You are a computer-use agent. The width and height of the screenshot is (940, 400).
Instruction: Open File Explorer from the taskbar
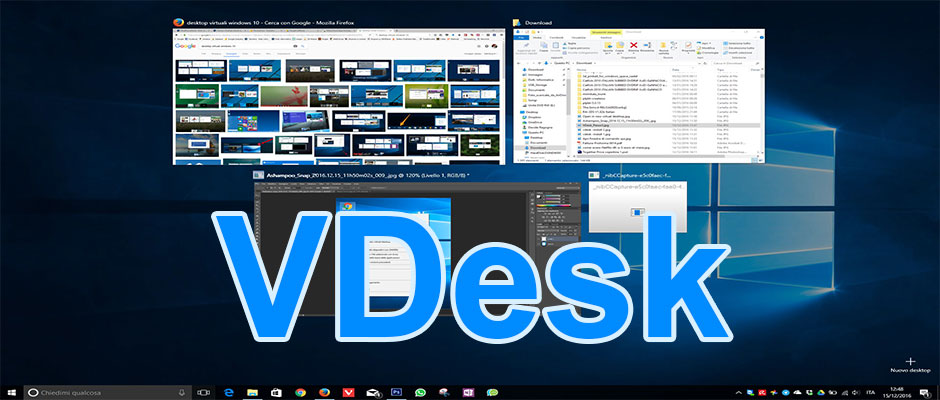[x=252, y=392]
